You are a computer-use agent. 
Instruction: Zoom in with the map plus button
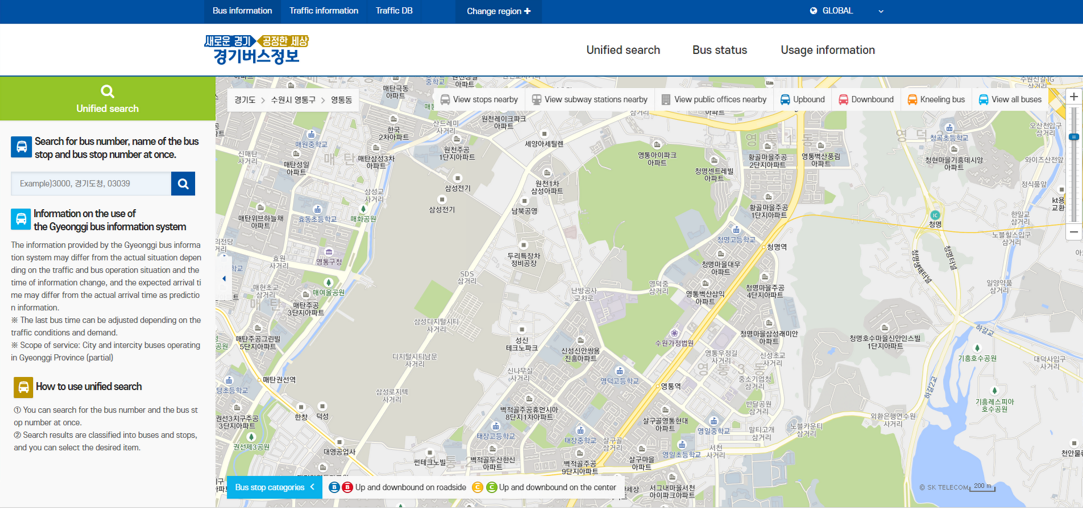[1073, 97]
